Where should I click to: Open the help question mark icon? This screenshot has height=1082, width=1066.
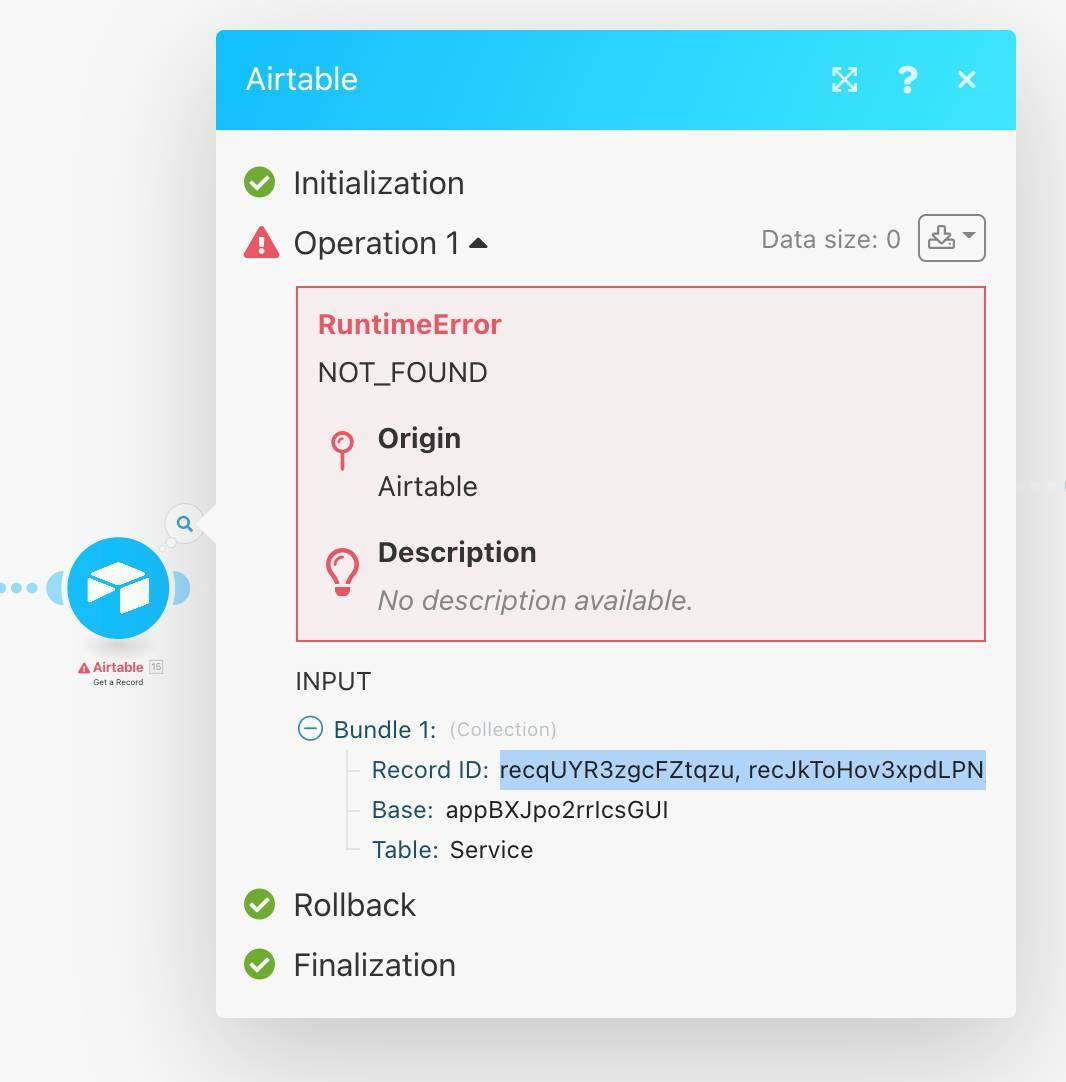907,80
